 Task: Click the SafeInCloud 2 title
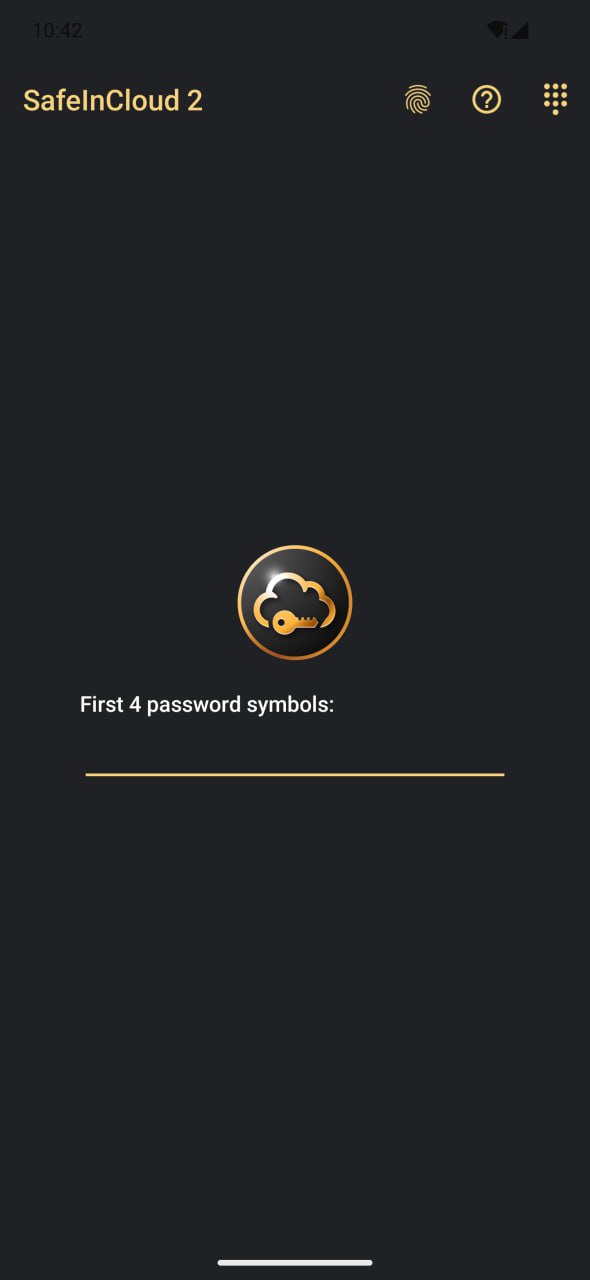[113, 100]
